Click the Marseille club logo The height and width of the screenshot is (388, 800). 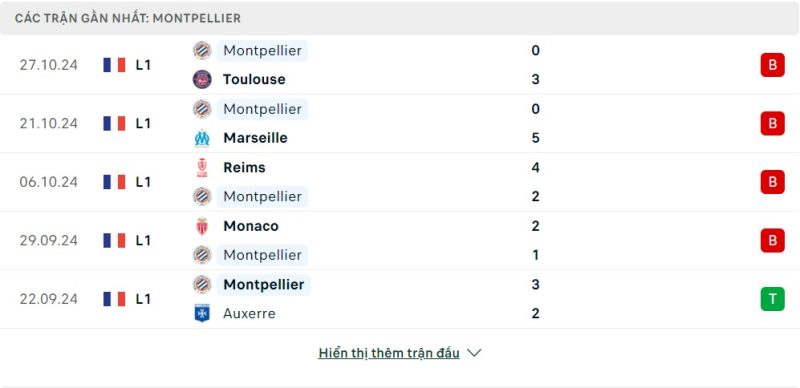point(202,138)
